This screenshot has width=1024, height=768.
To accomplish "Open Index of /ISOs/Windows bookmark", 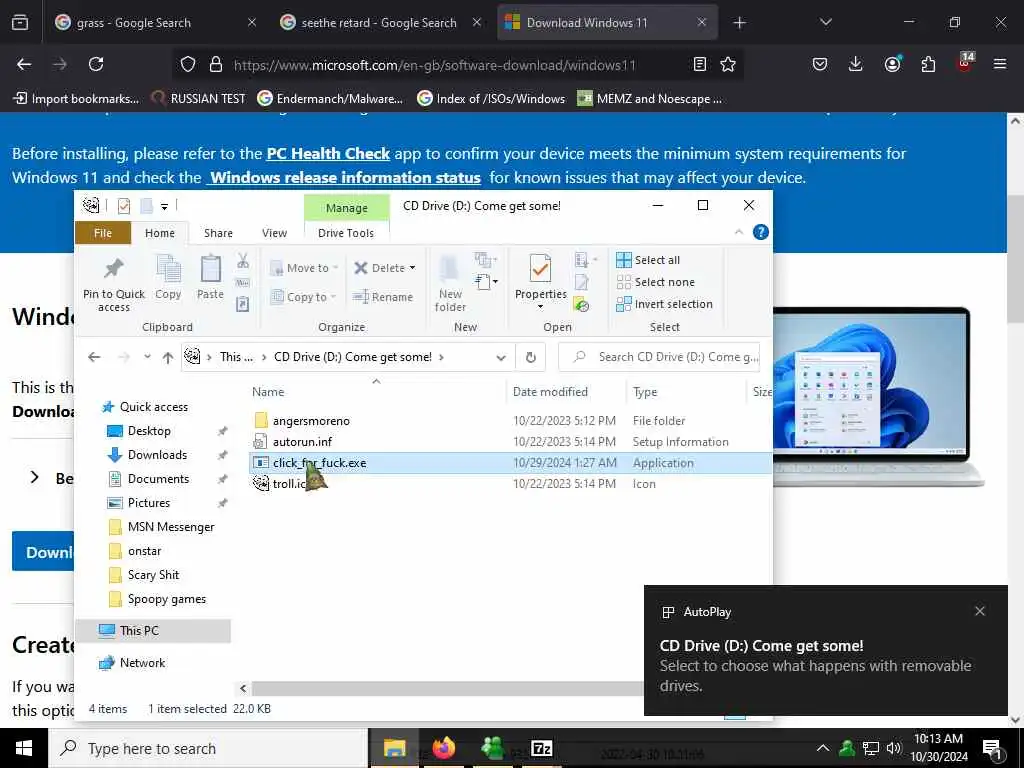I will pyautogui.click(x=491, y=99).
